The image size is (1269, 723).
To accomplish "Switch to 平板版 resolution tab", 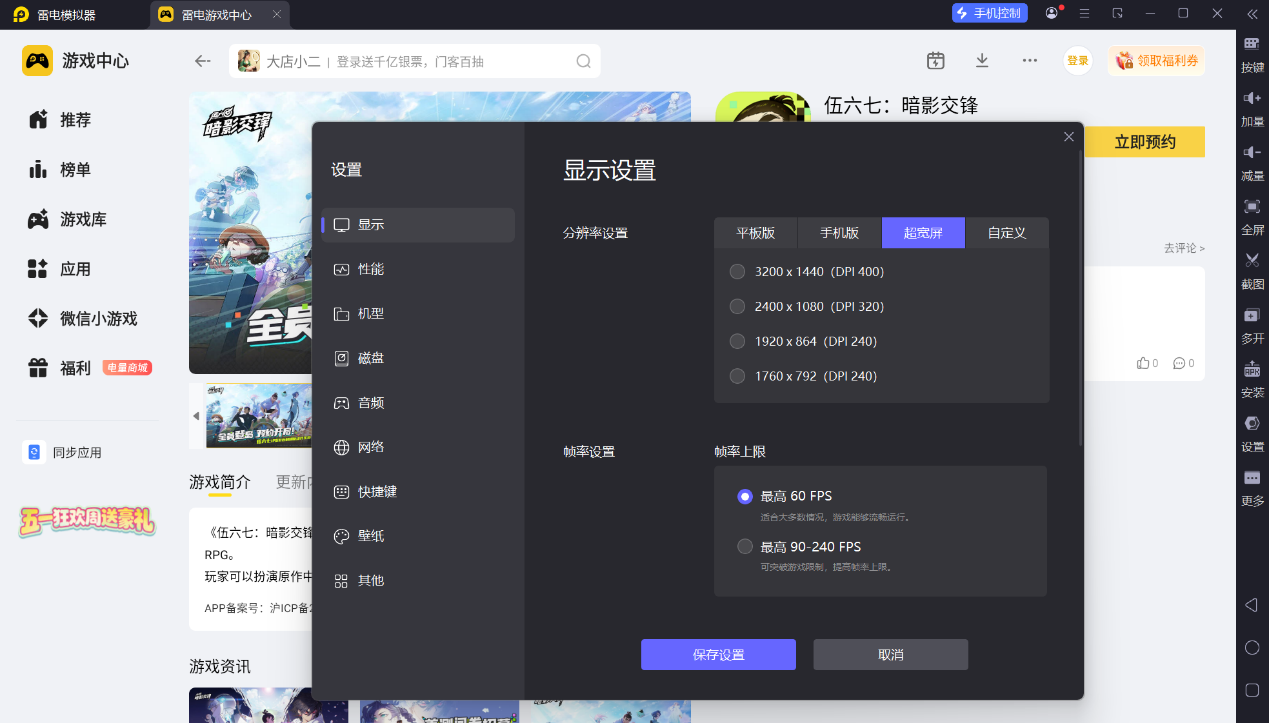I will coord(756,233).
